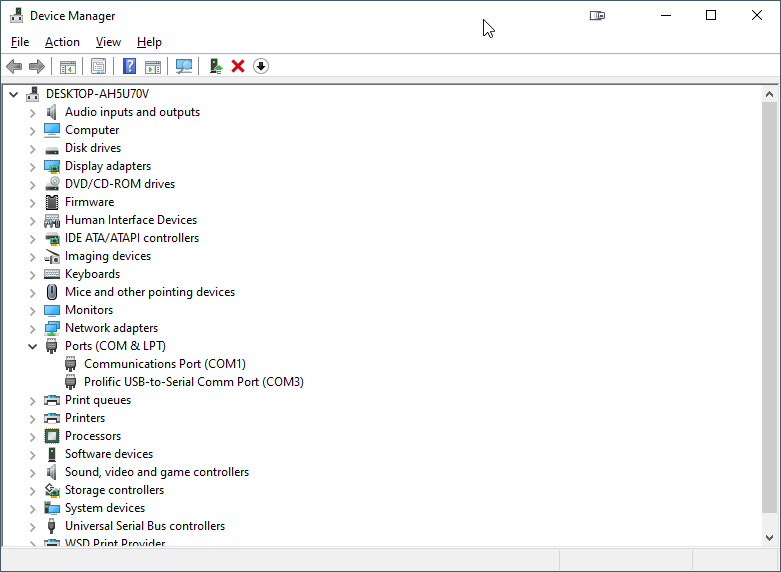The height and width of the screenshot is (572, 781).
Task: Expand the Software devices arrow
Action: click(32, 455)
